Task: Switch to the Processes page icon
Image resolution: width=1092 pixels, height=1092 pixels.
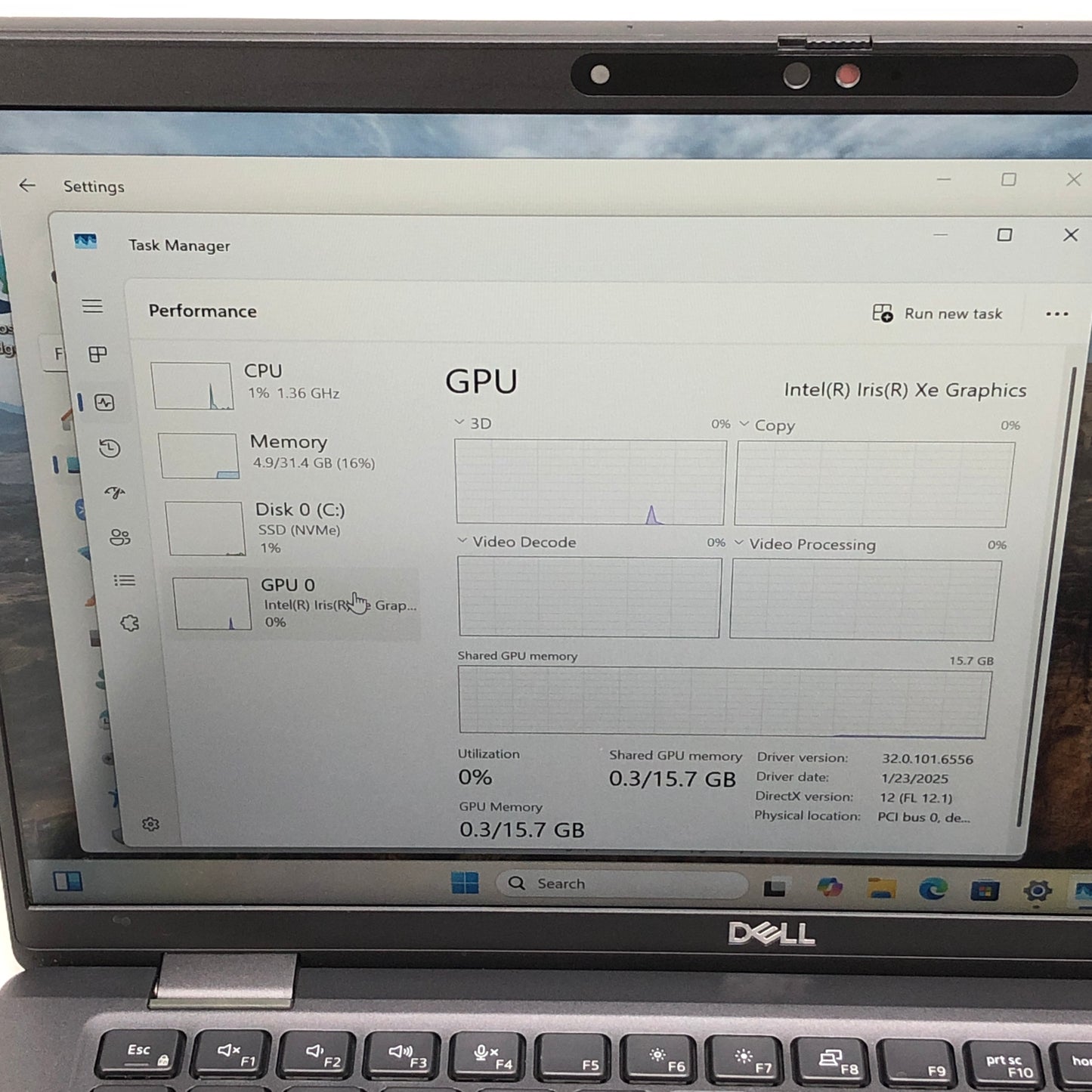Action: (97, 354)
